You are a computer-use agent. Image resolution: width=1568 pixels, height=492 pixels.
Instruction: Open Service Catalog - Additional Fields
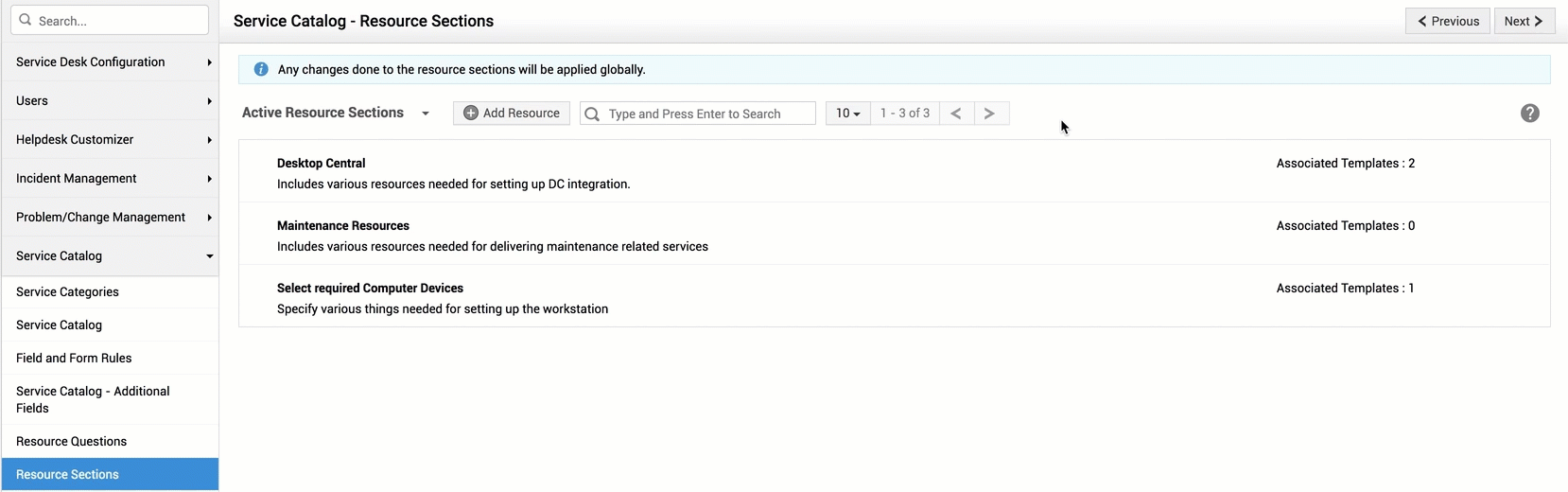coord(110,399)
